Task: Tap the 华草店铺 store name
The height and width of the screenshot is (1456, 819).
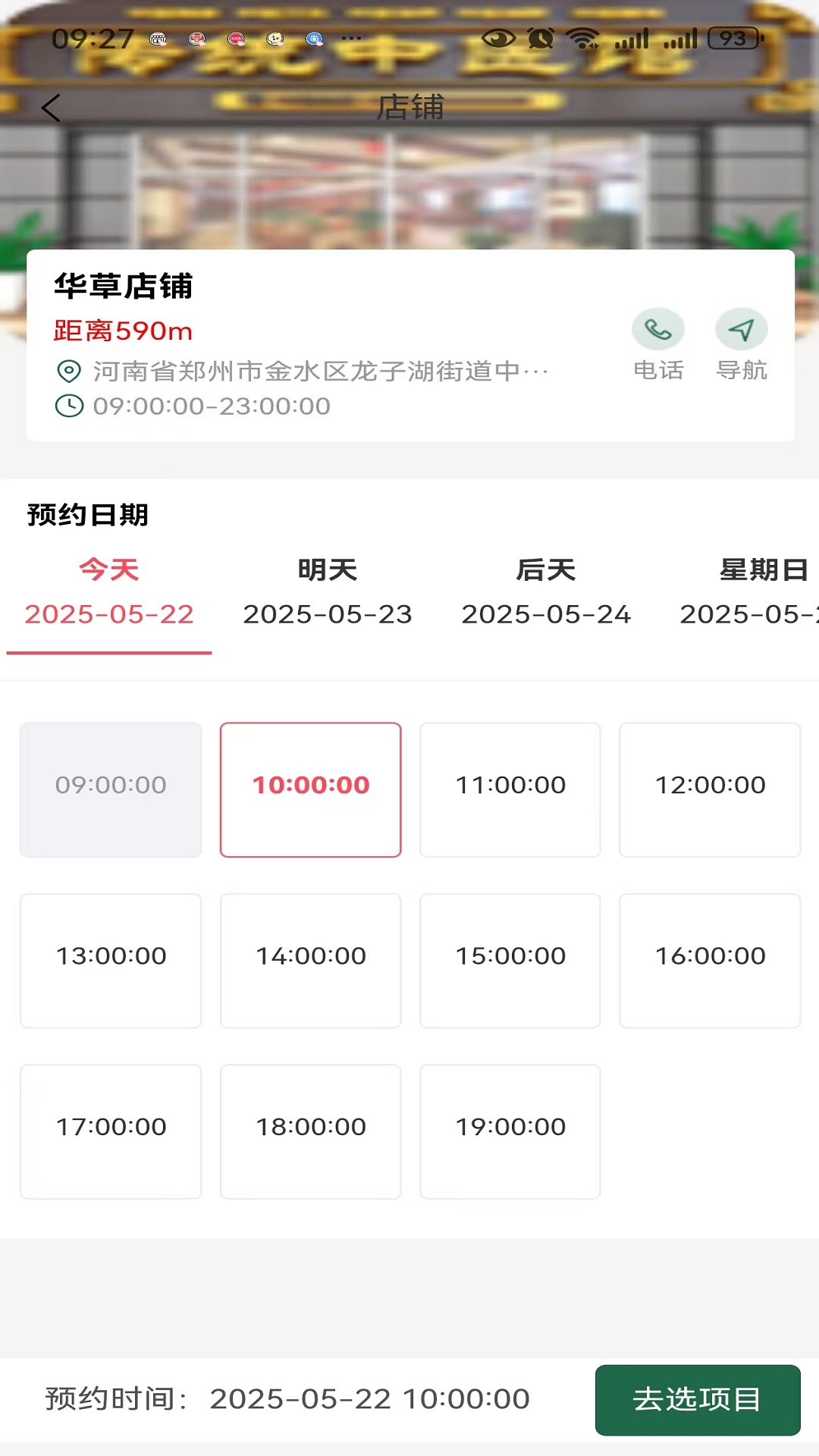Action: 124,287
